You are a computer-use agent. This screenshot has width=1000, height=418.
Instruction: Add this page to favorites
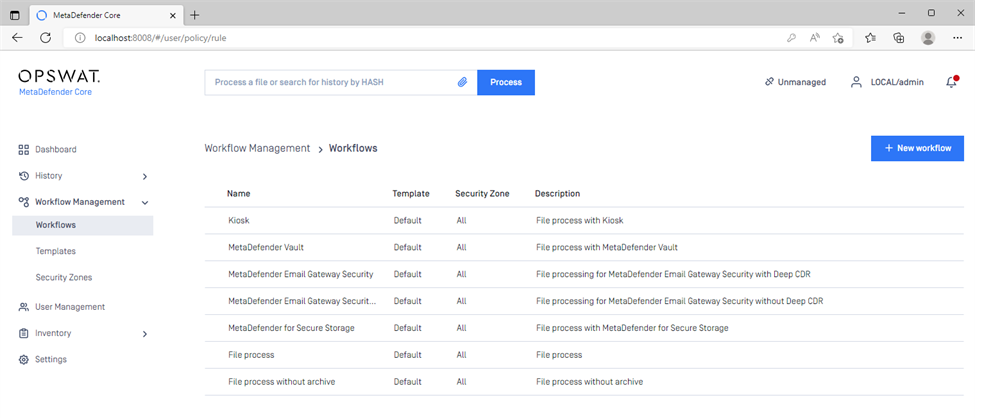(838, 38)
